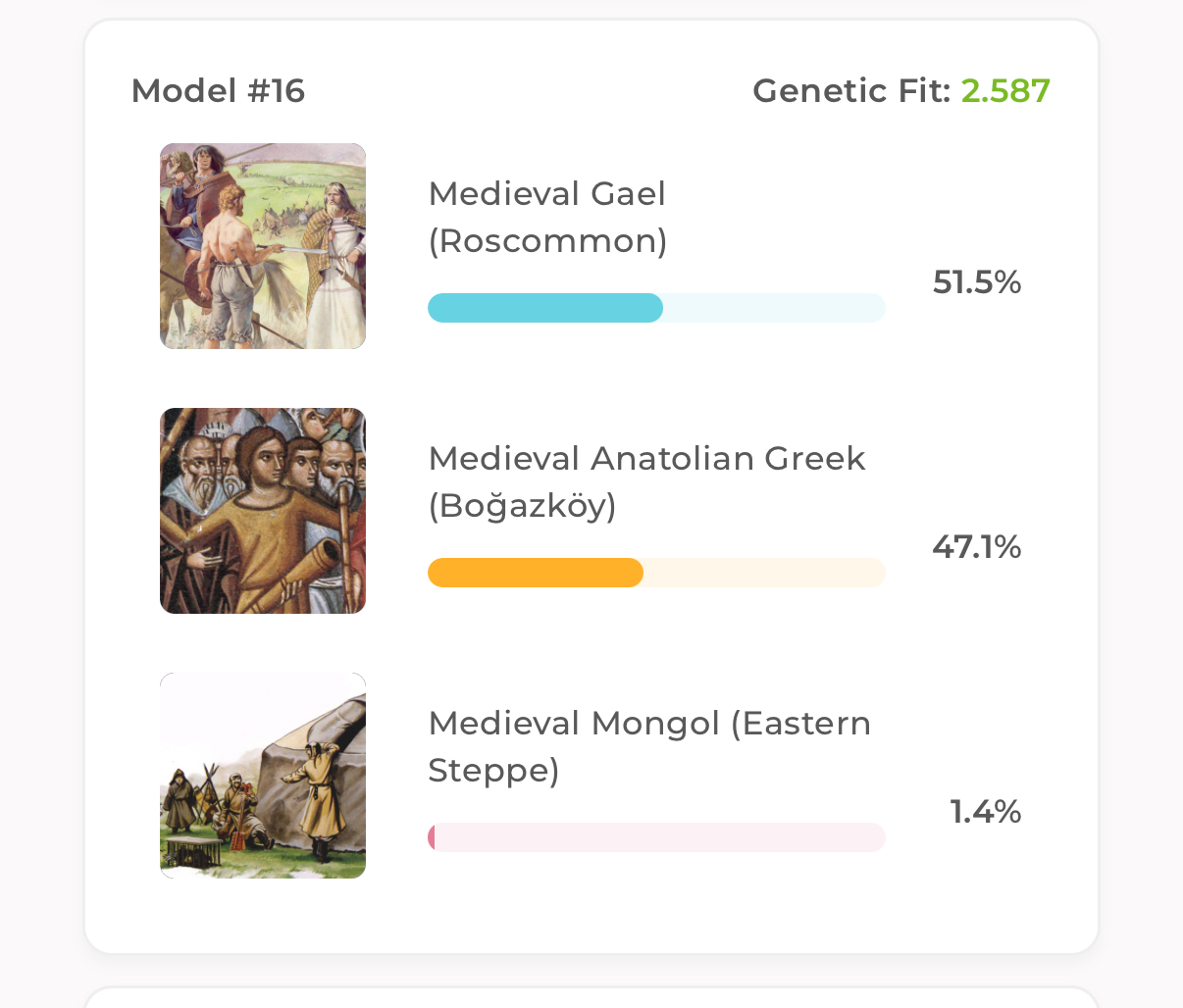Click the green 2.587 genetic fit score
This screenshot has height=1008, width=1183.
(x=1005, y=91)
